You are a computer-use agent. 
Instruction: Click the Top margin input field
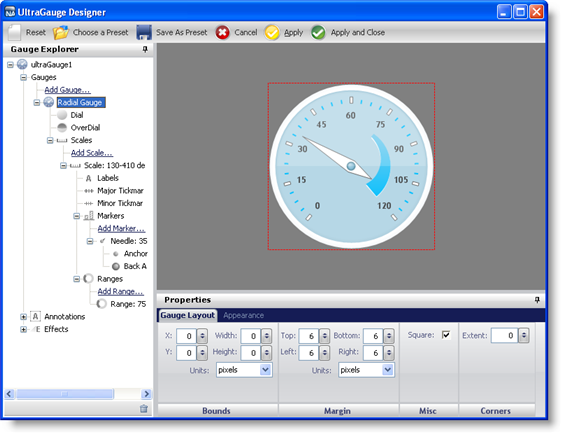point(309,336)
